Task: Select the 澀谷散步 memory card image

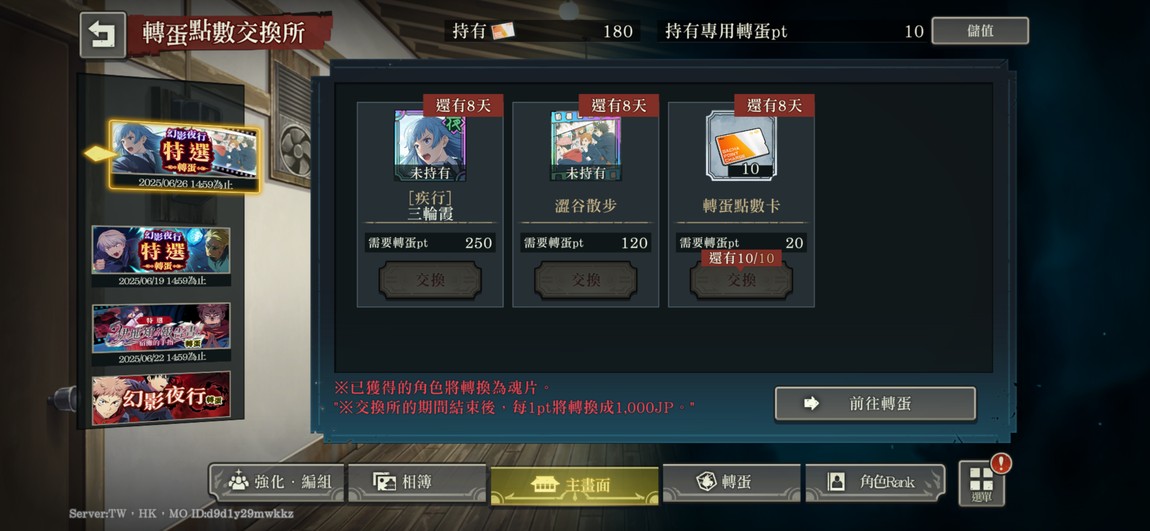Action: point(586,146)
